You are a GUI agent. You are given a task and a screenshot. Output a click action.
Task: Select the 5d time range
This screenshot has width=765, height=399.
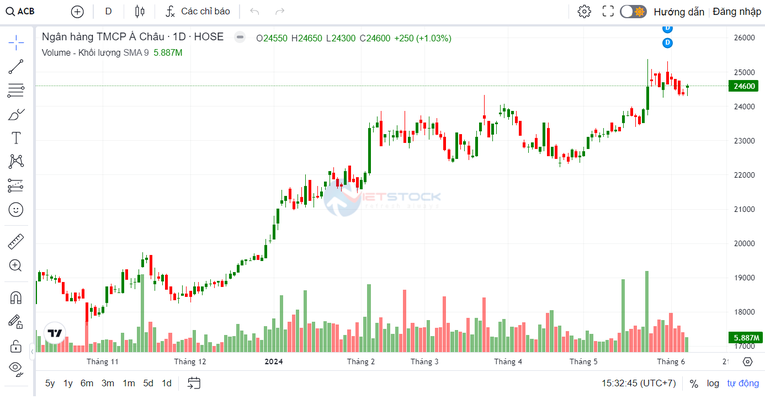point(148,383)
